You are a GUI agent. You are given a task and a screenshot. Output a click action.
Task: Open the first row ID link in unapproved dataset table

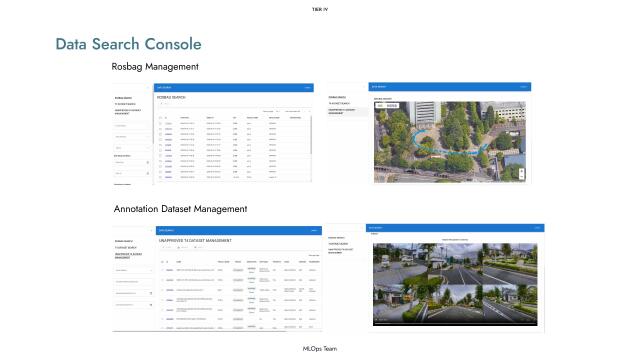[169, 270]
